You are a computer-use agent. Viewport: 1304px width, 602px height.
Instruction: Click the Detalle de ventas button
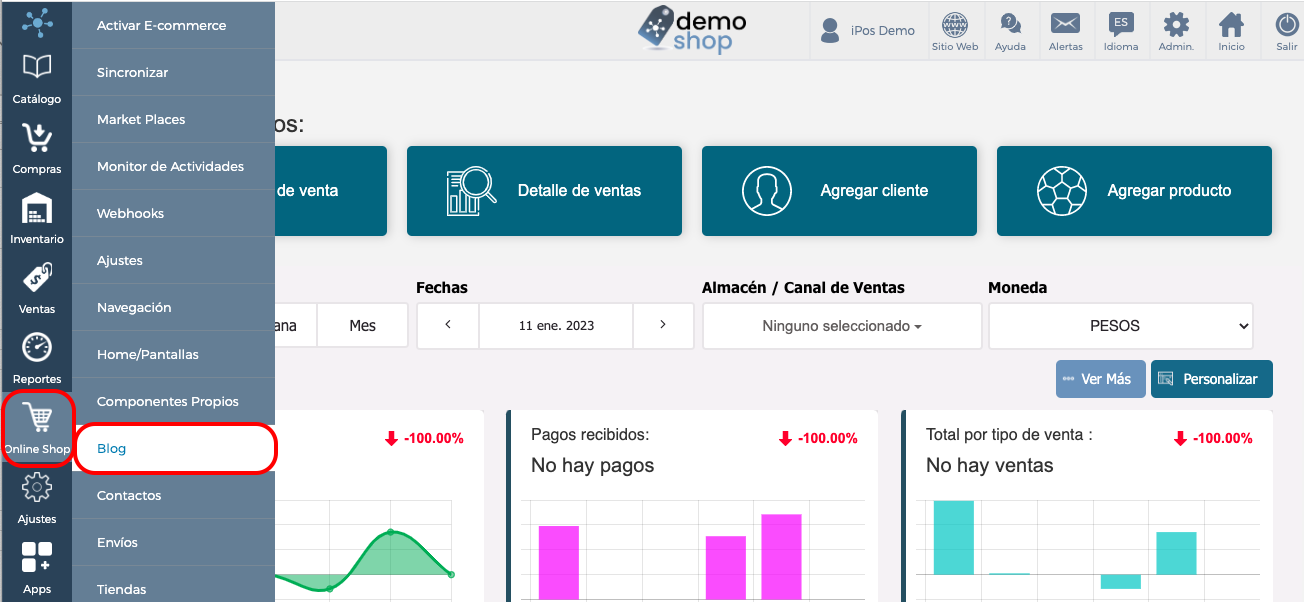point(544,191)
